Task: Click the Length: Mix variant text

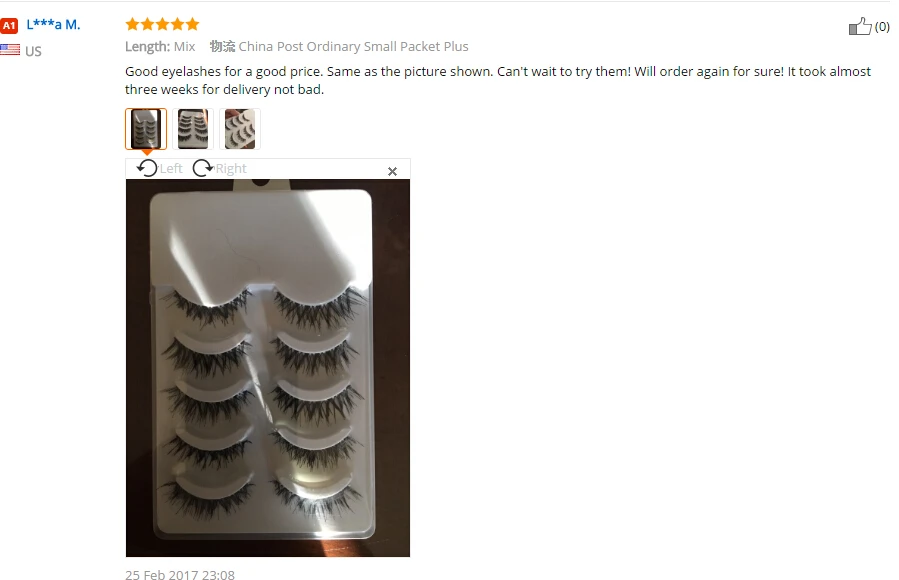Action: [160, 46]
